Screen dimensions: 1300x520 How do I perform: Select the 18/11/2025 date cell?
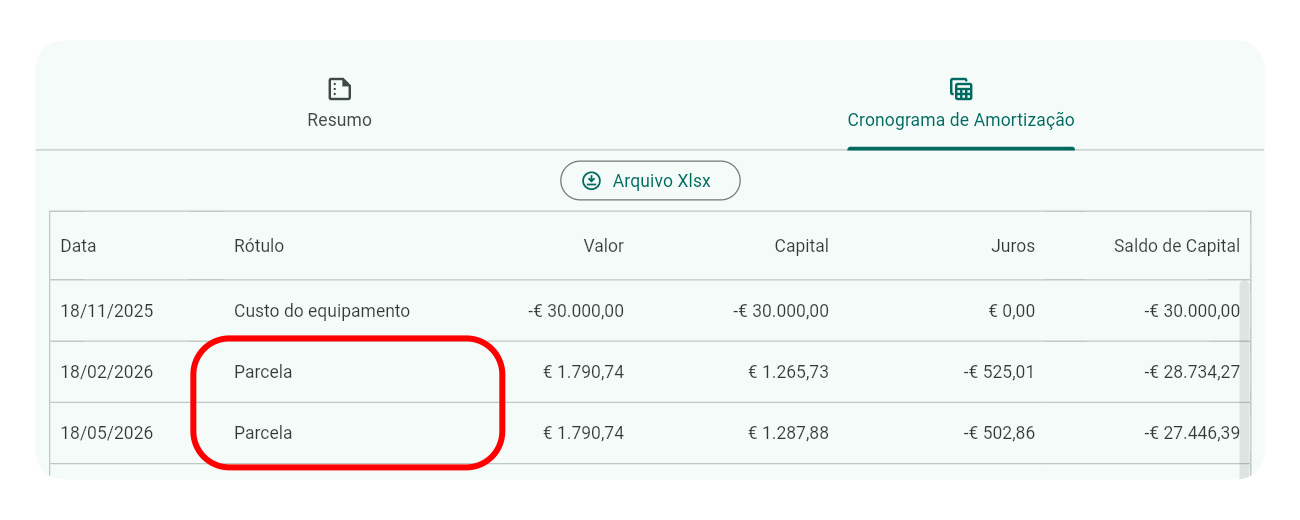tap(107, 311)
